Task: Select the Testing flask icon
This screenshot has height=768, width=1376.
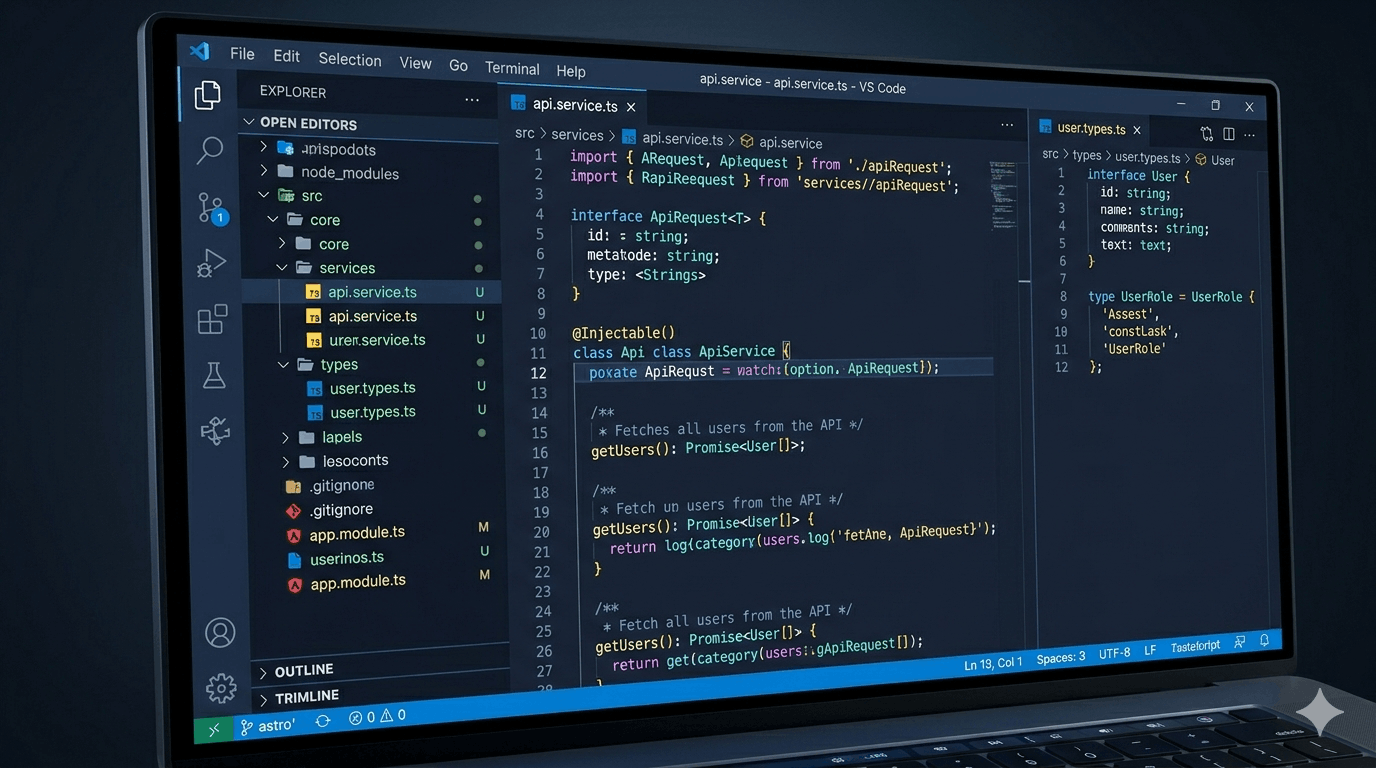Action: [x=213, y=375]
